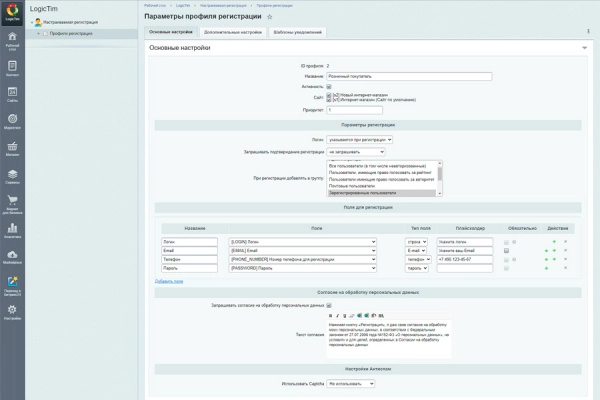The width and height of the screenshot is (600, 400).
Task: Add page to favorites with star icon
Action: point(269,17)
